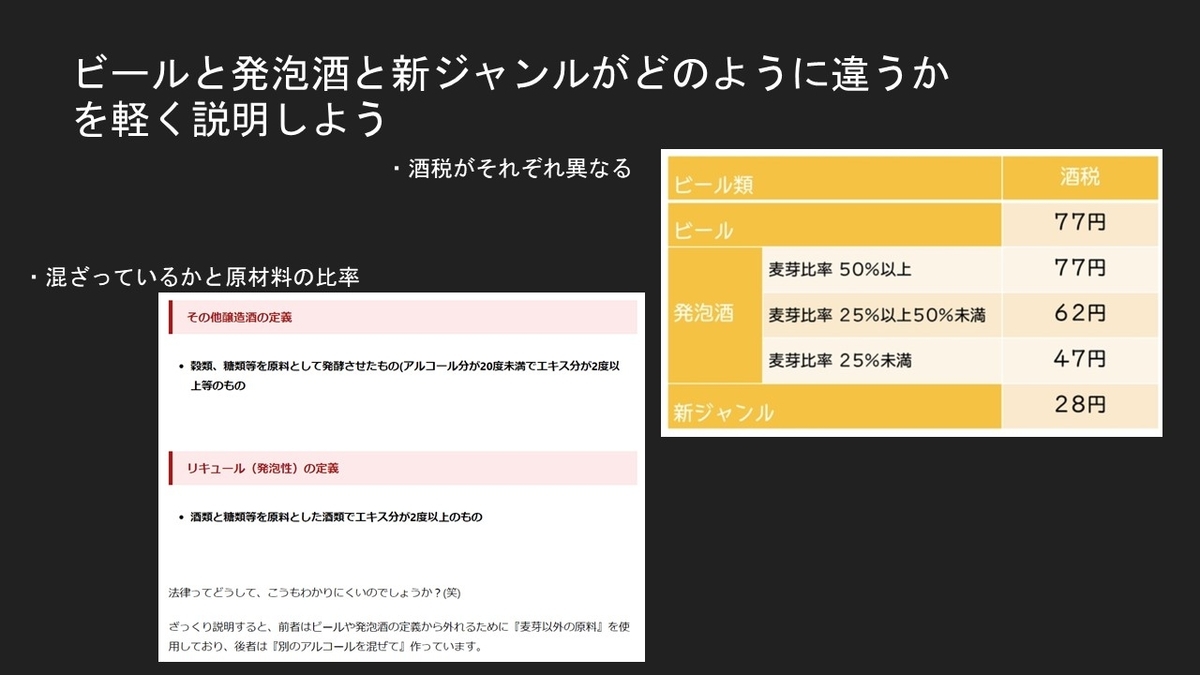Click the リキュール（発泡性）の定義 heading
Image resolution: width=1200 pixels, height=675 pixels.
403,468
